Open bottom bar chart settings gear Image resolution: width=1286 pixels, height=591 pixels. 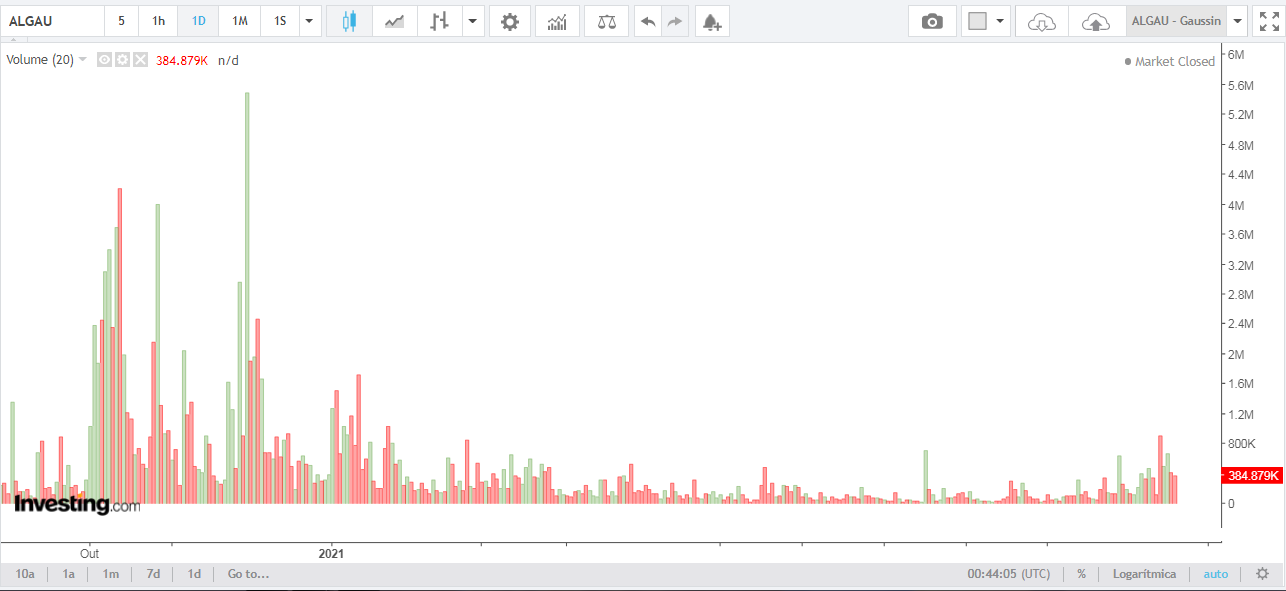click(1262, 574)
